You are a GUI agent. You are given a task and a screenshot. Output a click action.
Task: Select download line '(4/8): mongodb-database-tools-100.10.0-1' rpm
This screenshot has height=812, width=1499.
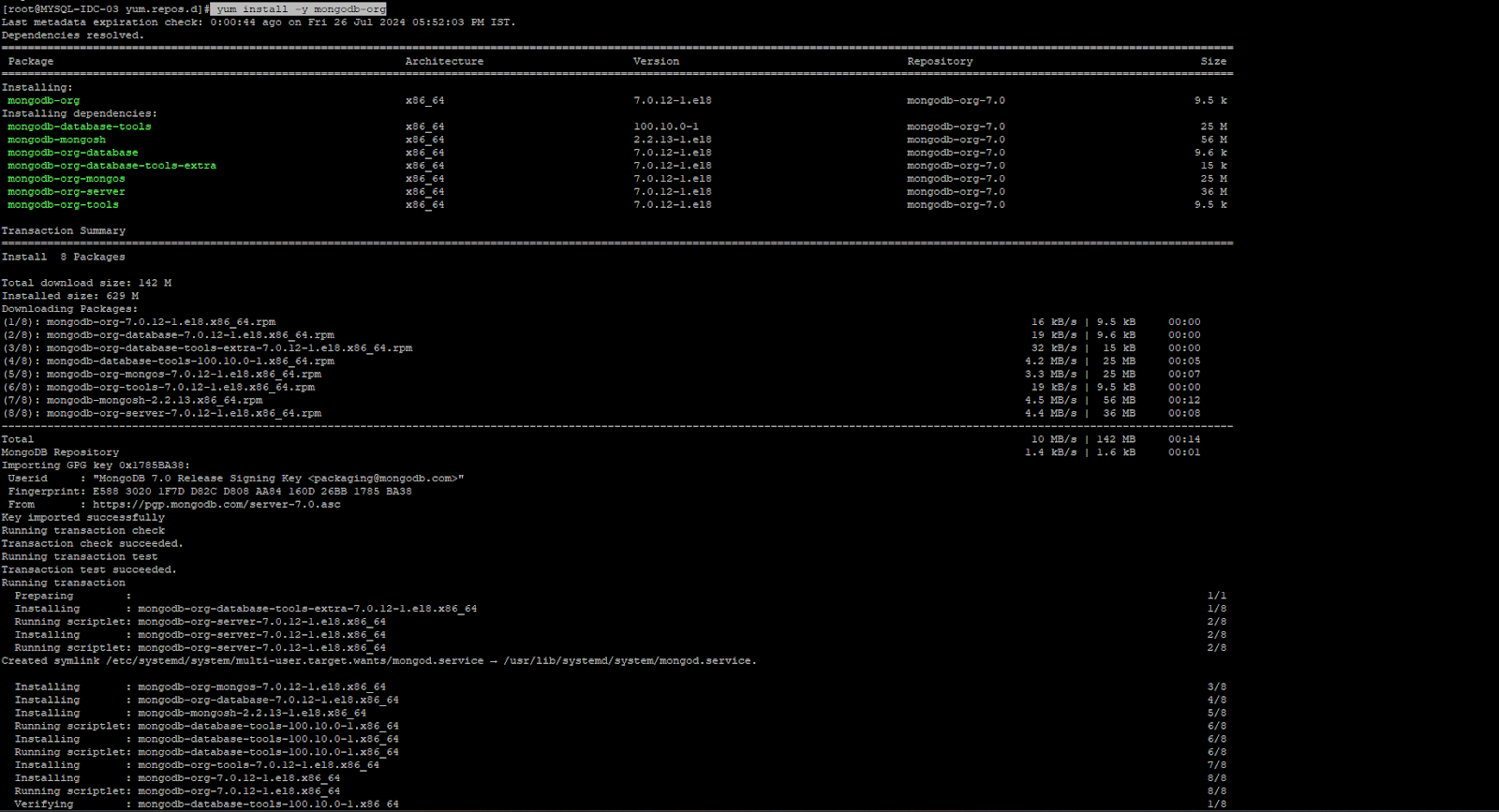[x=169, y=362]
